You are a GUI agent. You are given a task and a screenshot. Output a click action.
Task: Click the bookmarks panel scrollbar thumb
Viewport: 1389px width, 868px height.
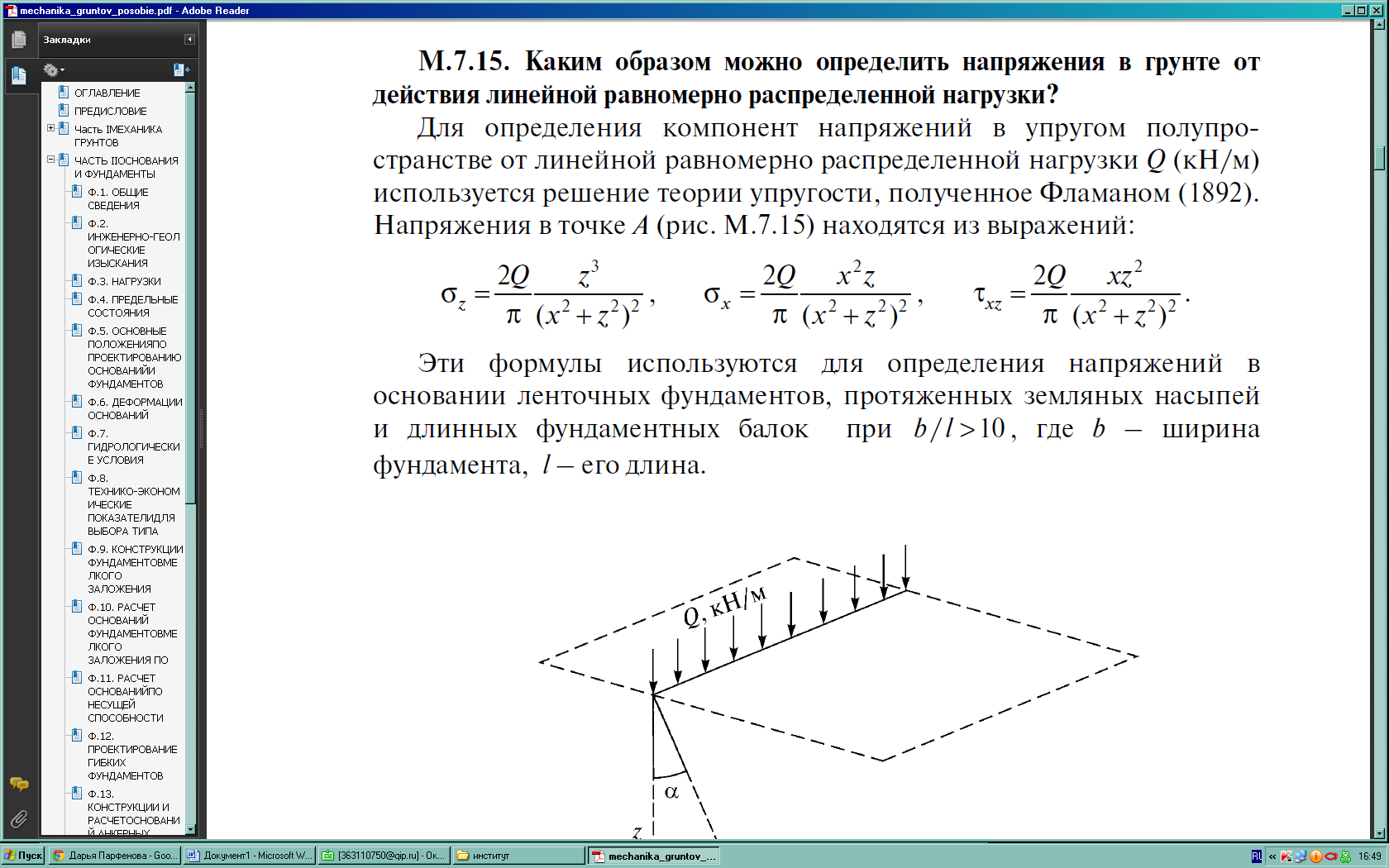tap(191, 298)
